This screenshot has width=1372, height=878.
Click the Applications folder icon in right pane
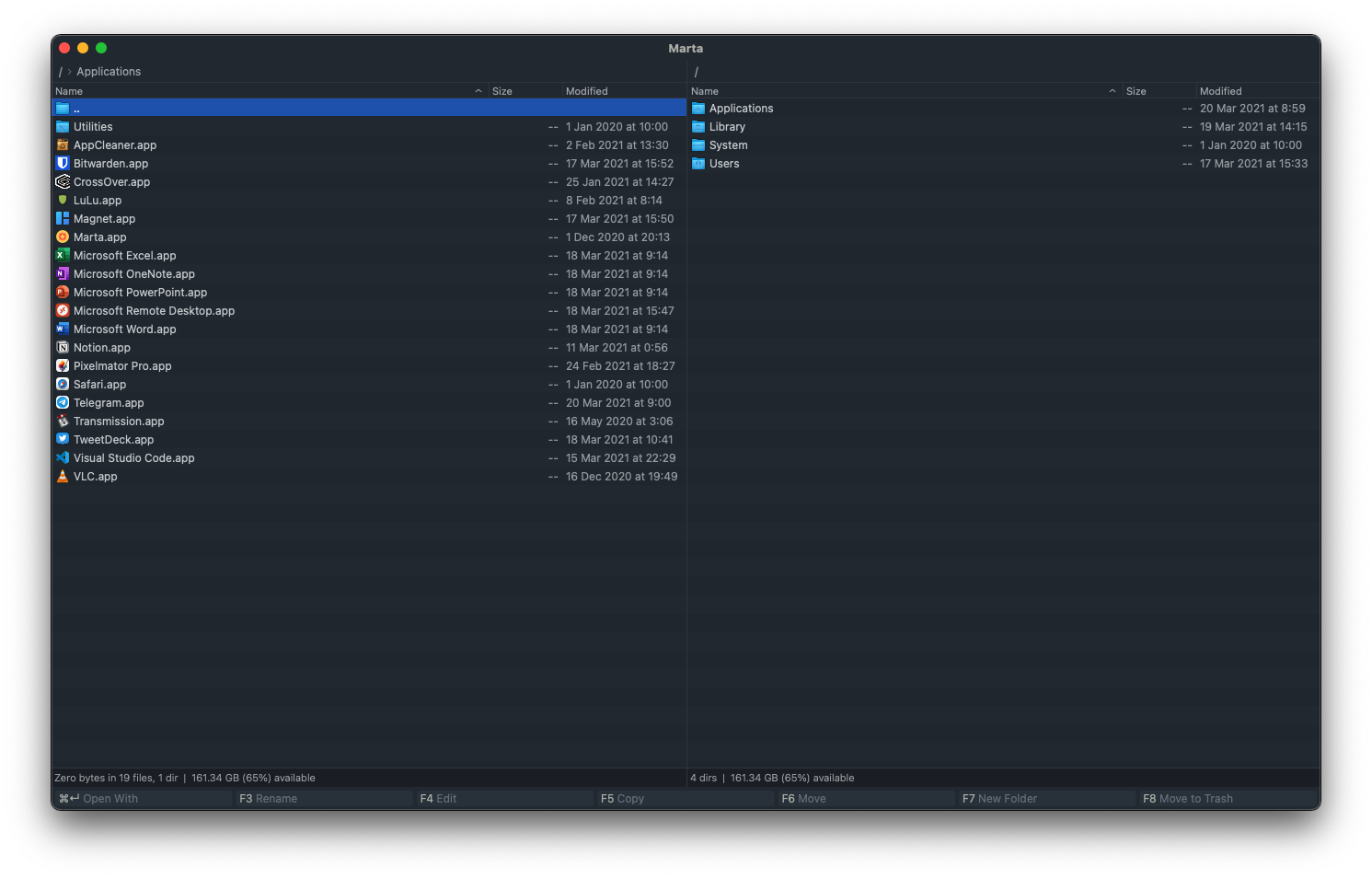coord(698,109)
